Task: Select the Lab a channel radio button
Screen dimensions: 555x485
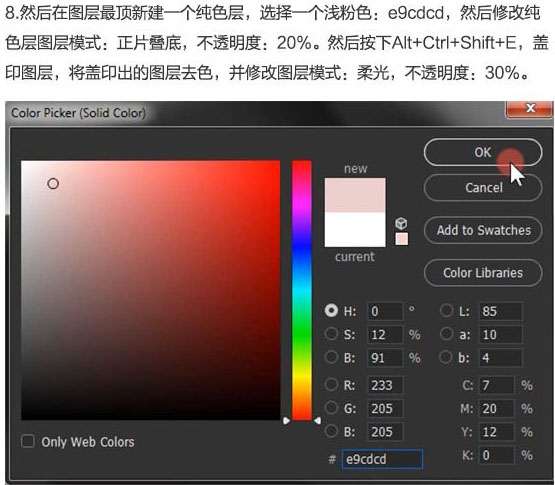Action: tap(446, 333)
